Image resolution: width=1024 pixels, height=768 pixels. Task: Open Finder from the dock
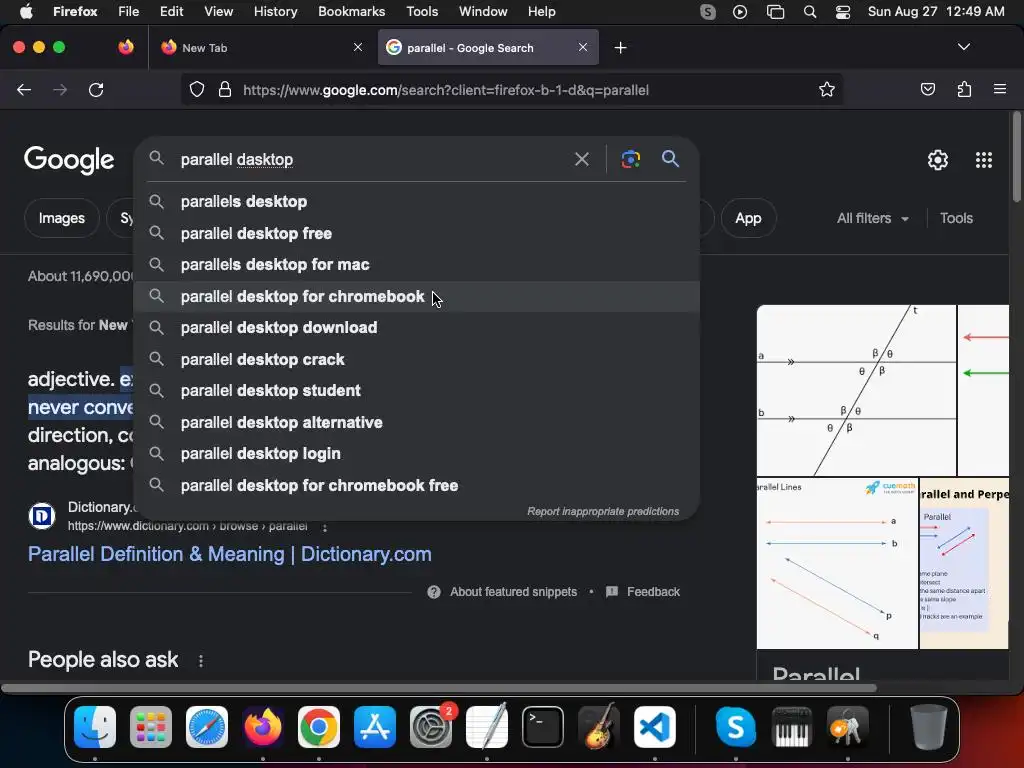point(95,727)
